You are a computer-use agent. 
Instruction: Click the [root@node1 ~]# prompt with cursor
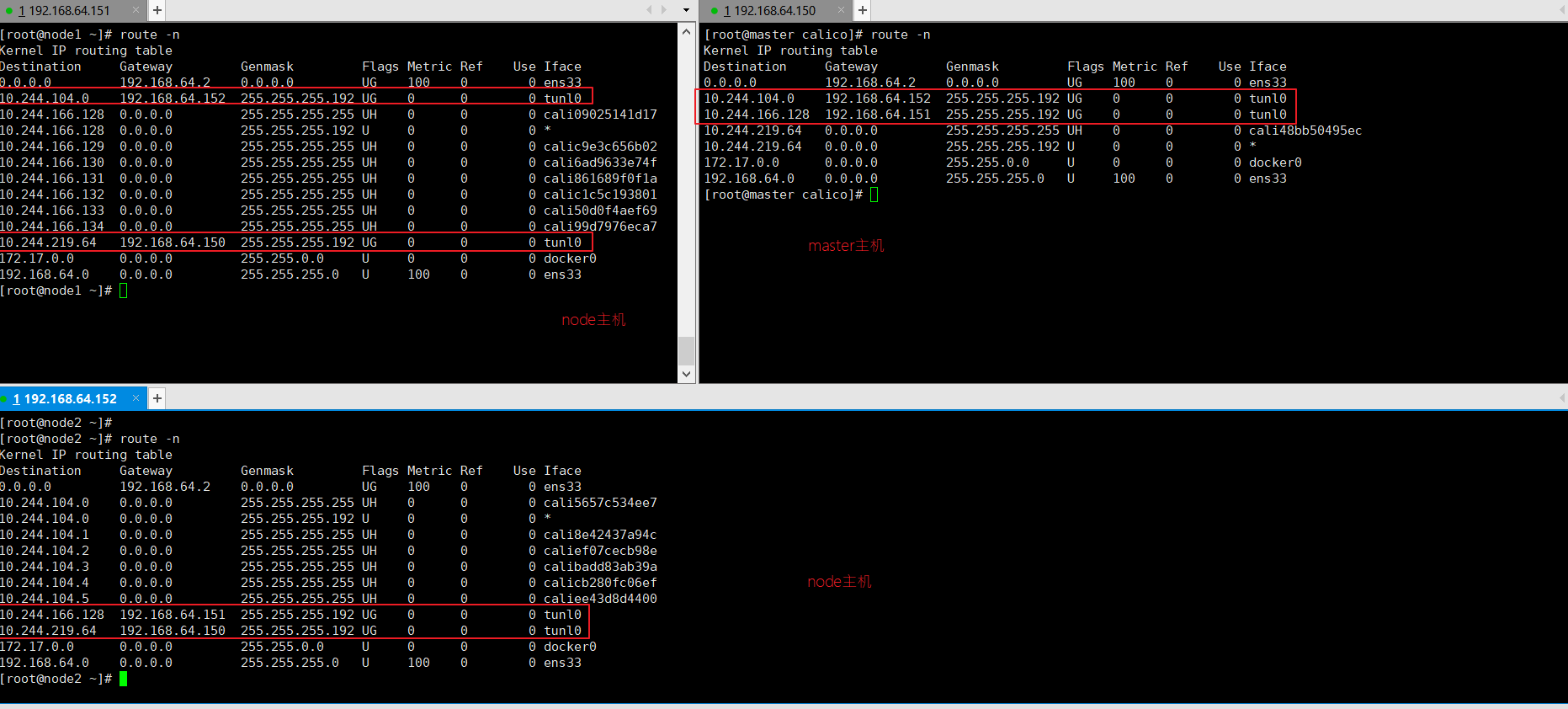tap(63, 291)
